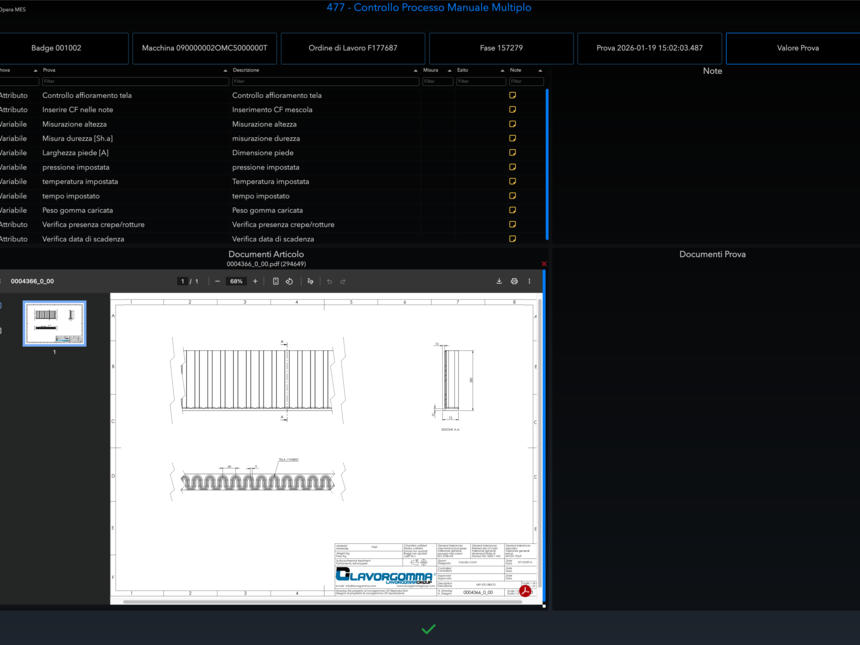The width and height of the screenshot is (860, 645).
Task: Select the Fase 157279 header box
Action: coord(501,48)
